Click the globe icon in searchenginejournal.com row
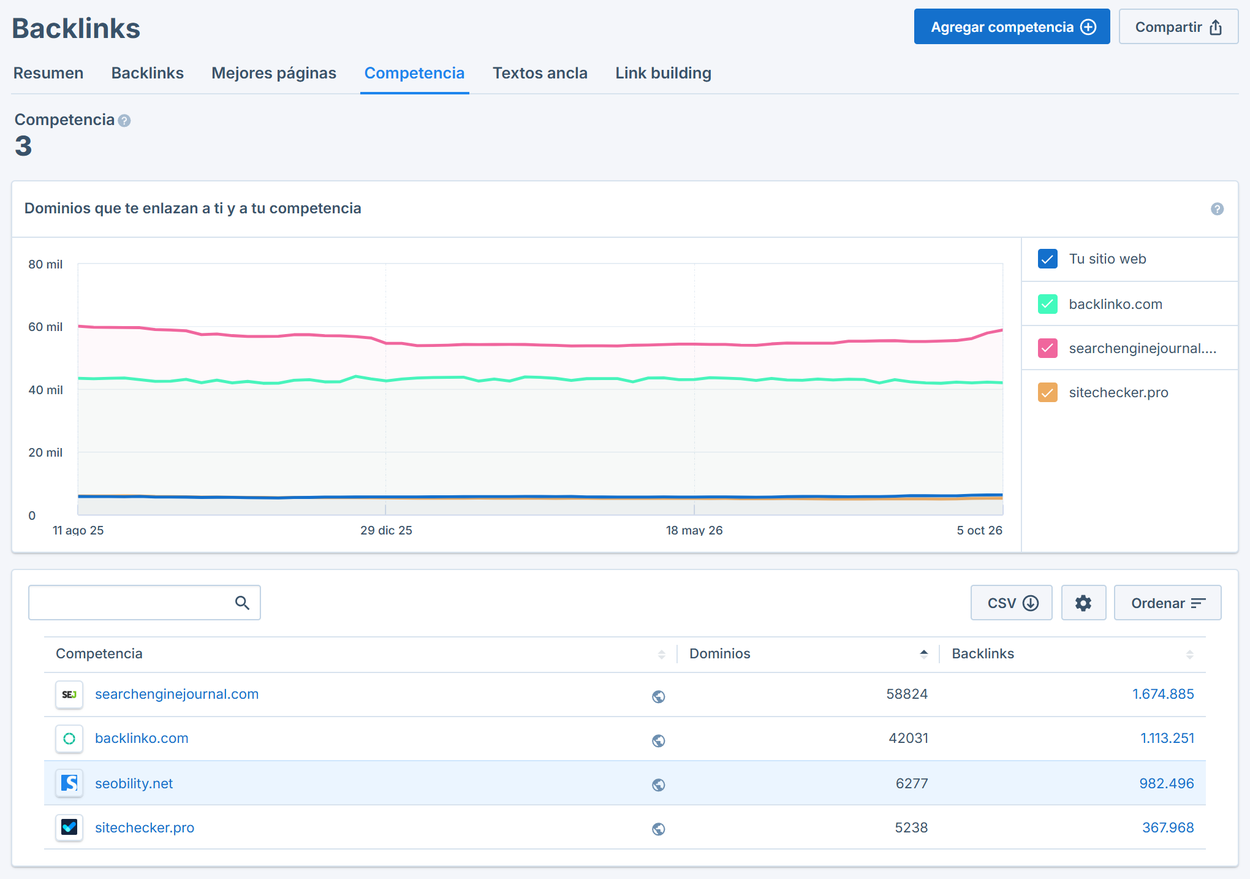This screenshot has height=879, width=1250. coord(658,696)
